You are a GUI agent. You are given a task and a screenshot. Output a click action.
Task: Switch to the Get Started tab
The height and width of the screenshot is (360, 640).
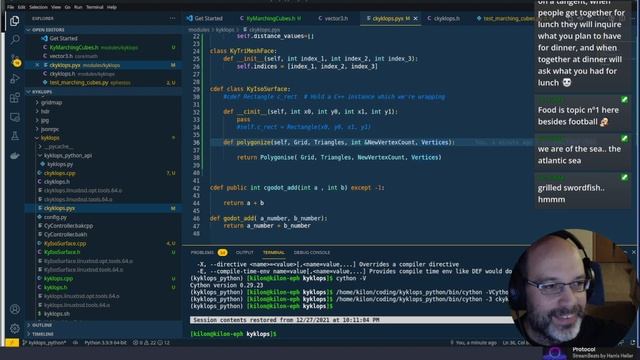(205, 18)
